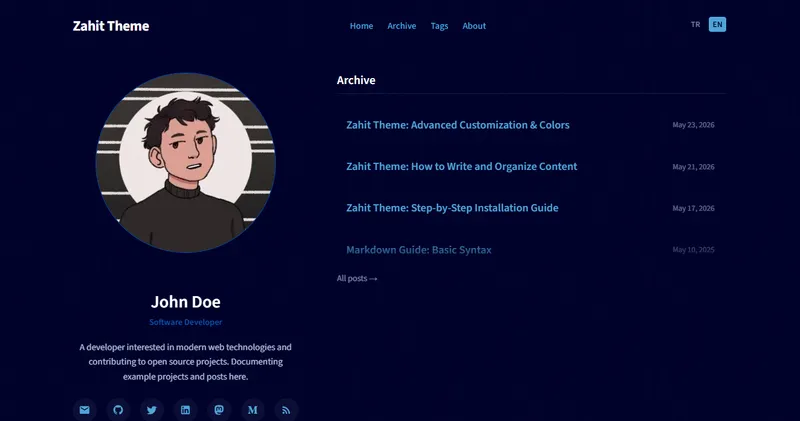Open Markdown Guide: Basic Syntax post
Screen dimensions: 800x421
[x=419, y=250]
